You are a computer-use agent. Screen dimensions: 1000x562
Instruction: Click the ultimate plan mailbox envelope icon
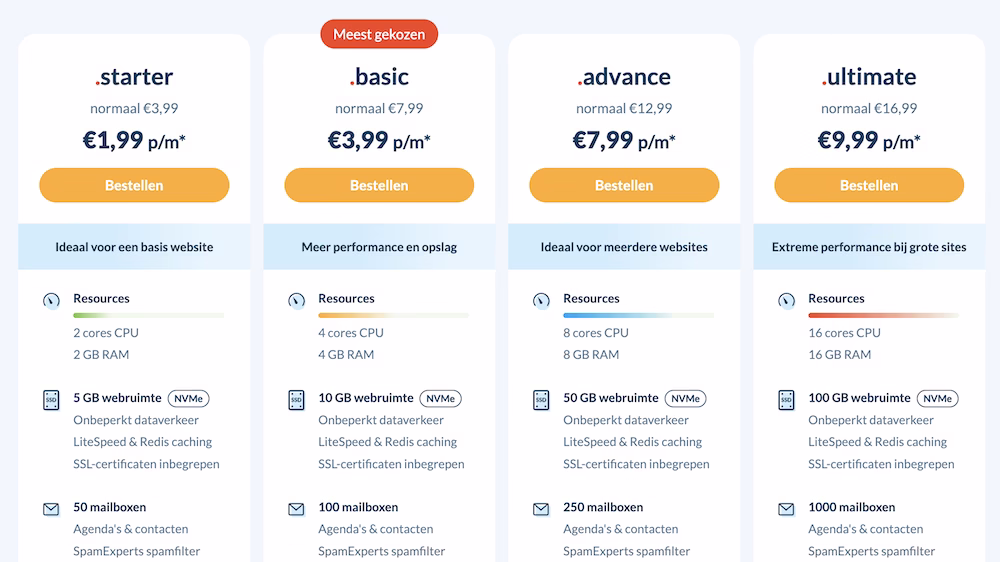tap(786, 509)
